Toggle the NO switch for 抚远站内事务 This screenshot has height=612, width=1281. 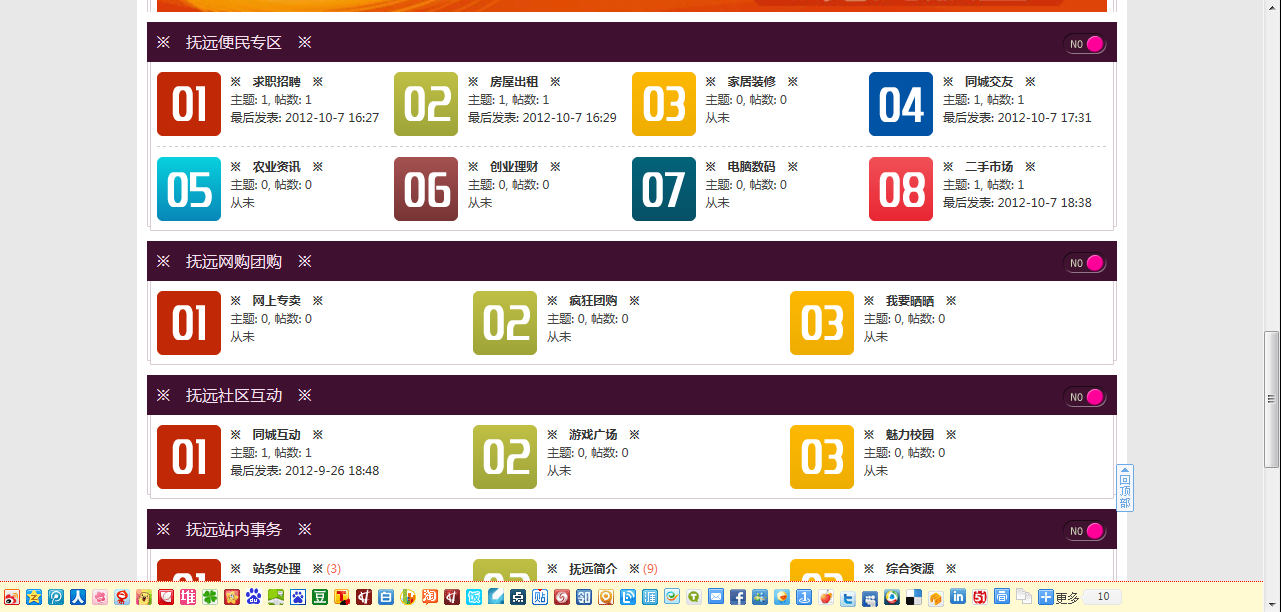(x=1085, y=531)
